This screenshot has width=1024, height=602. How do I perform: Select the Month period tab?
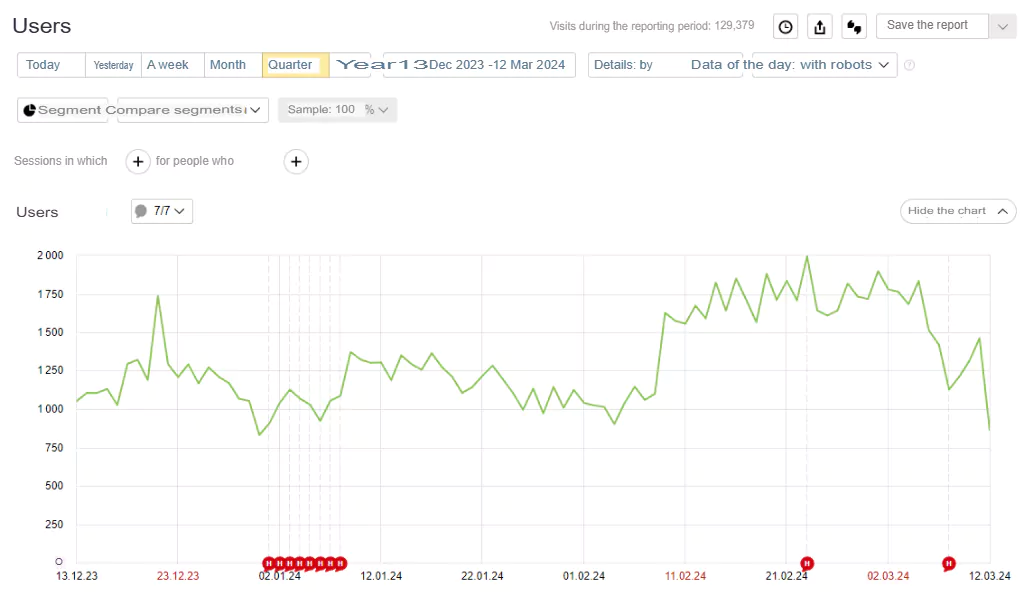click(233, 65)
